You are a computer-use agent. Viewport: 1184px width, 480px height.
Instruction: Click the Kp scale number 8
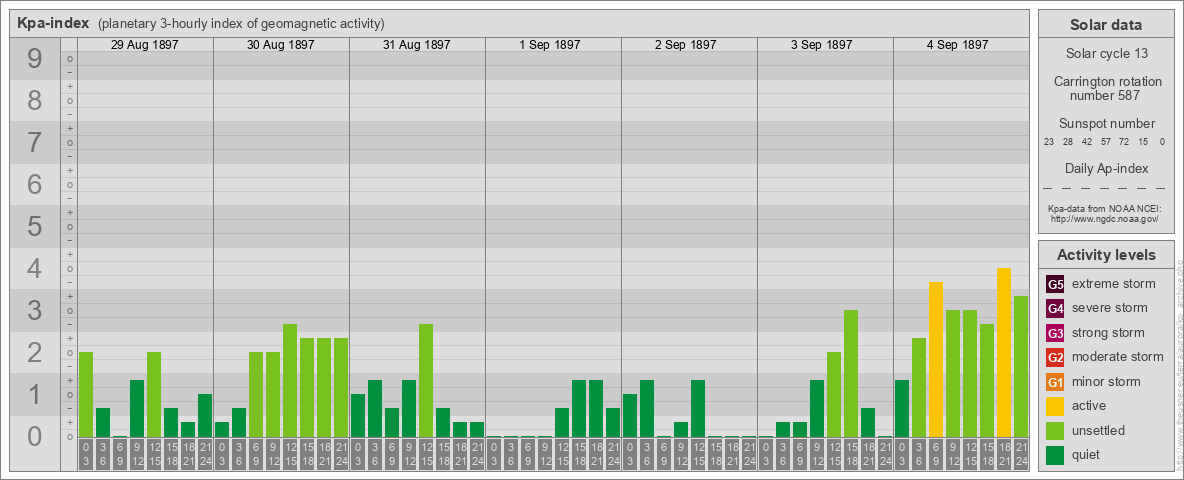pos(35,100)
